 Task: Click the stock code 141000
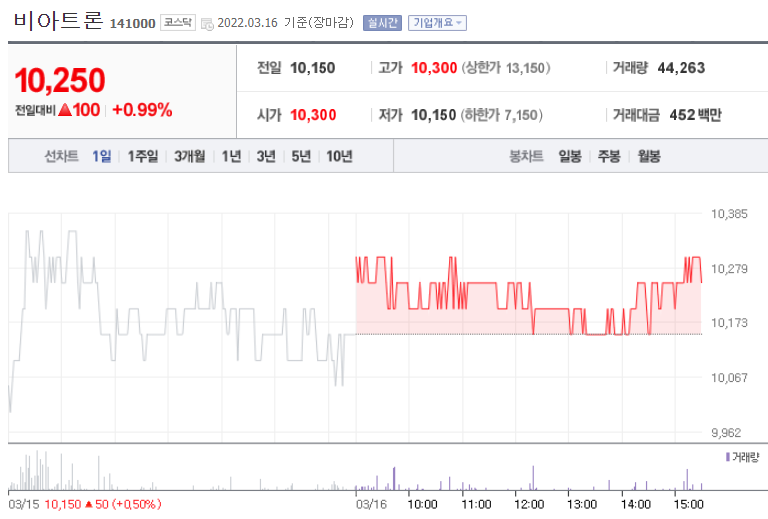pyautogui.click(x=132, y=24)
